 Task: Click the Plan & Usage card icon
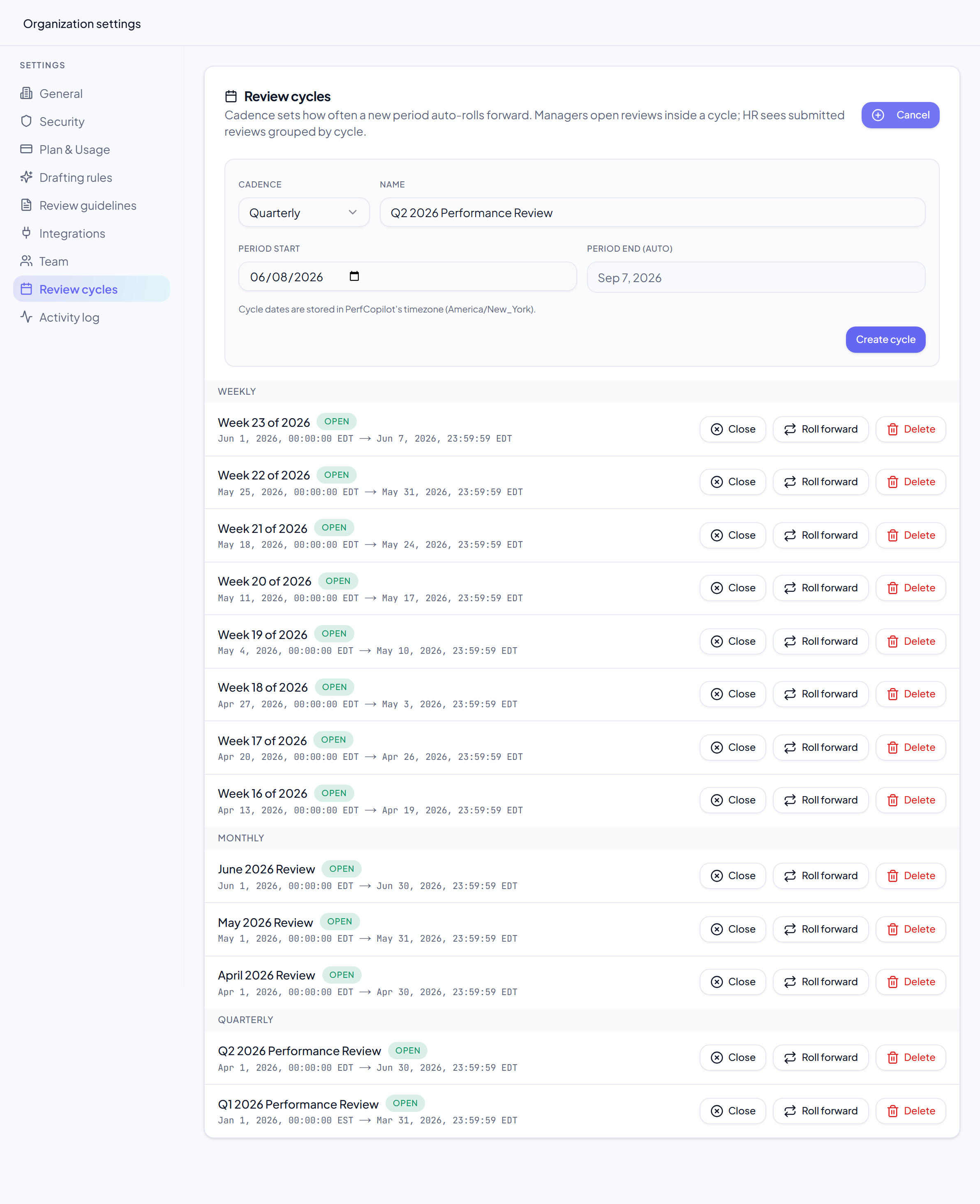(x=26, y=149)
